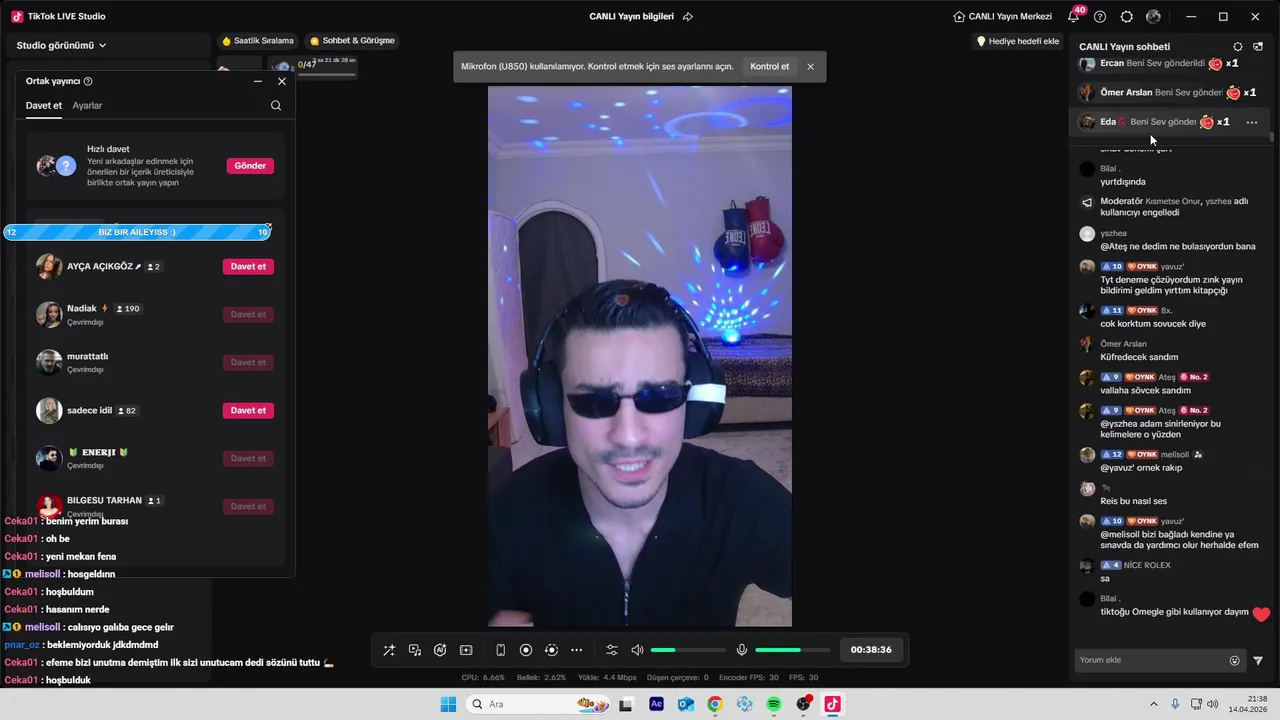
Task: Click the live timer 00:38:36
Action: [x=871, y=650]
